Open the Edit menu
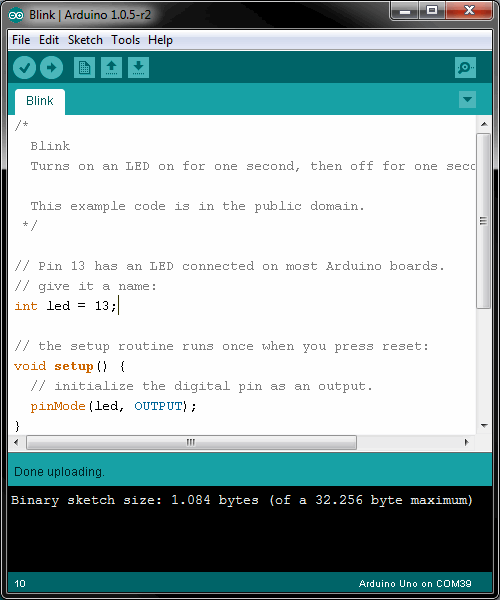Screen dimensions: 500x600 point(49,40)
